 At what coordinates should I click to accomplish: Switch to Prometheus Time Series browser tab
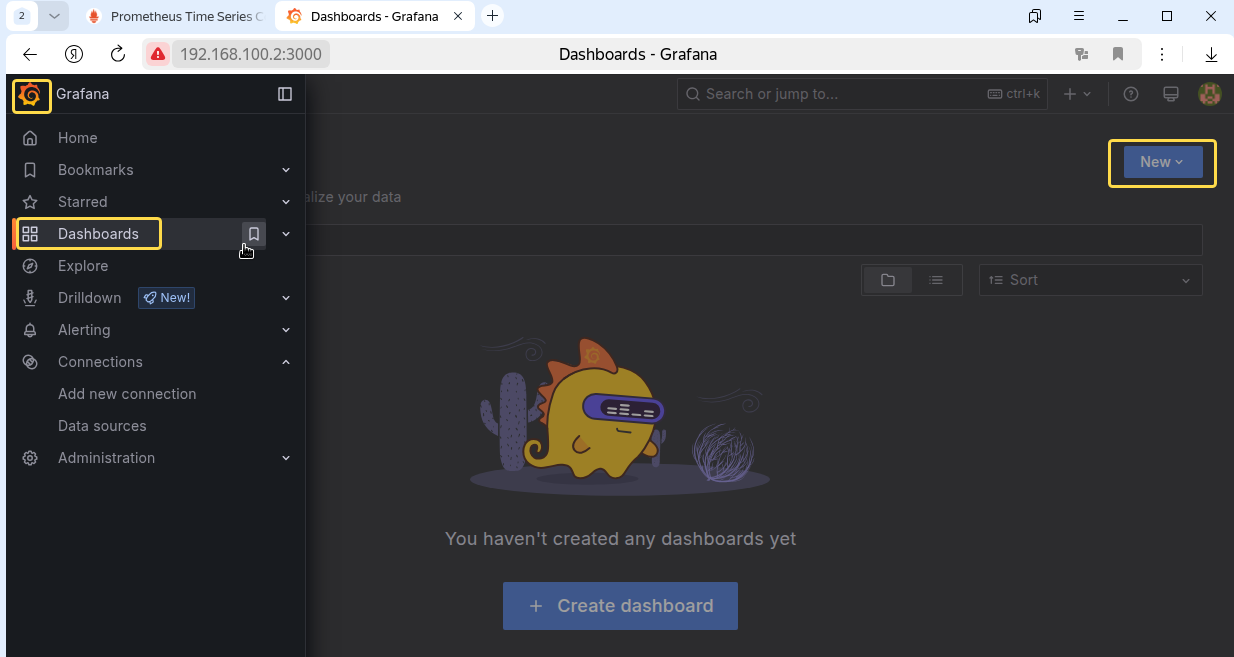click(174, 16)
